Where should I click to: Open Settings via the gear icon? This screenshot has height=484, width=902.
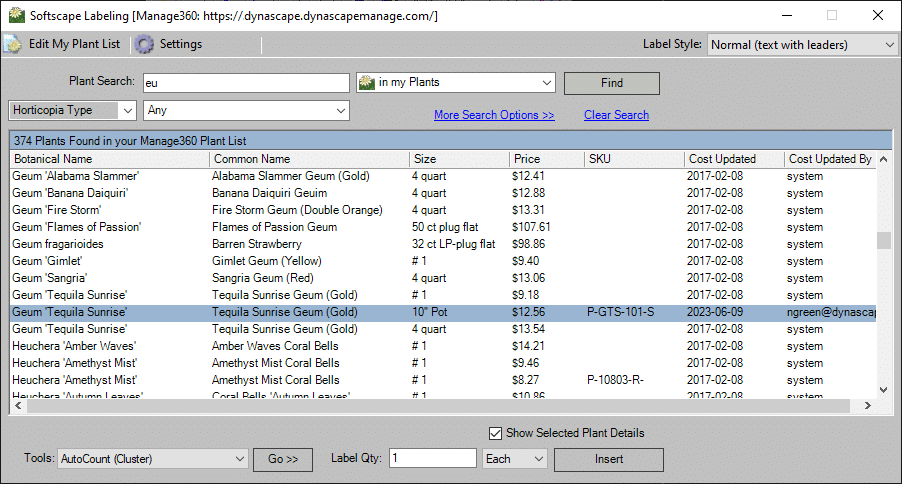145,44
